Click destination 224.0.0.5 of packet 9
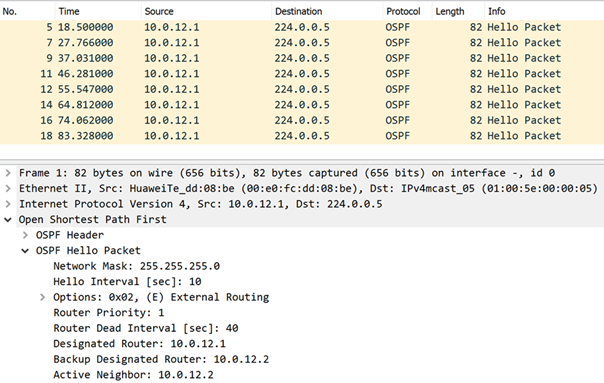 [302, 58]
